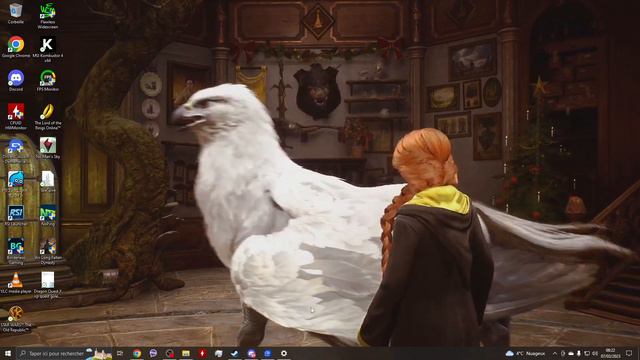Open the Corbeille recycle bin icon
640x360 pixels.
point(16,13)
